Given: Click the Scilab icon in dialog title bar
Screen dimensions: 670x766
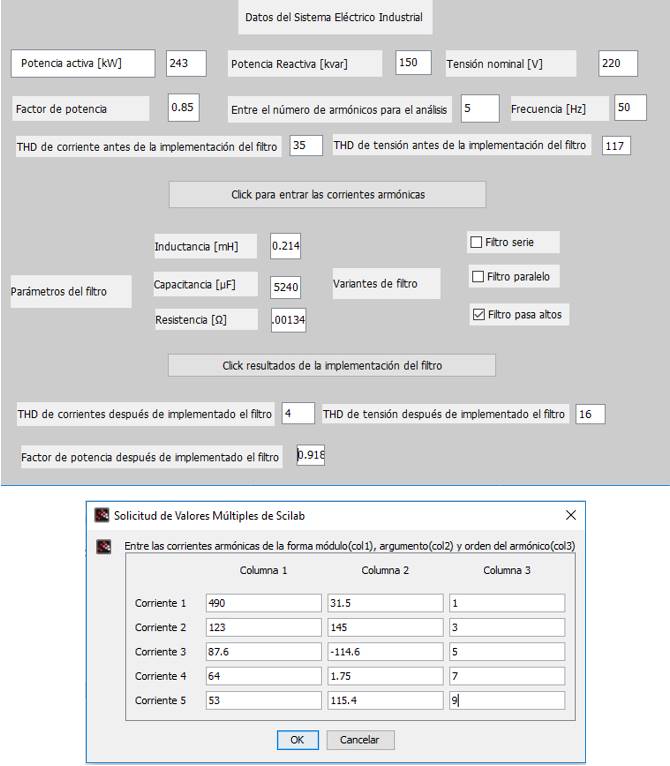Looking at the screenshot, I should pyautogui.click(x=101, y=515).
